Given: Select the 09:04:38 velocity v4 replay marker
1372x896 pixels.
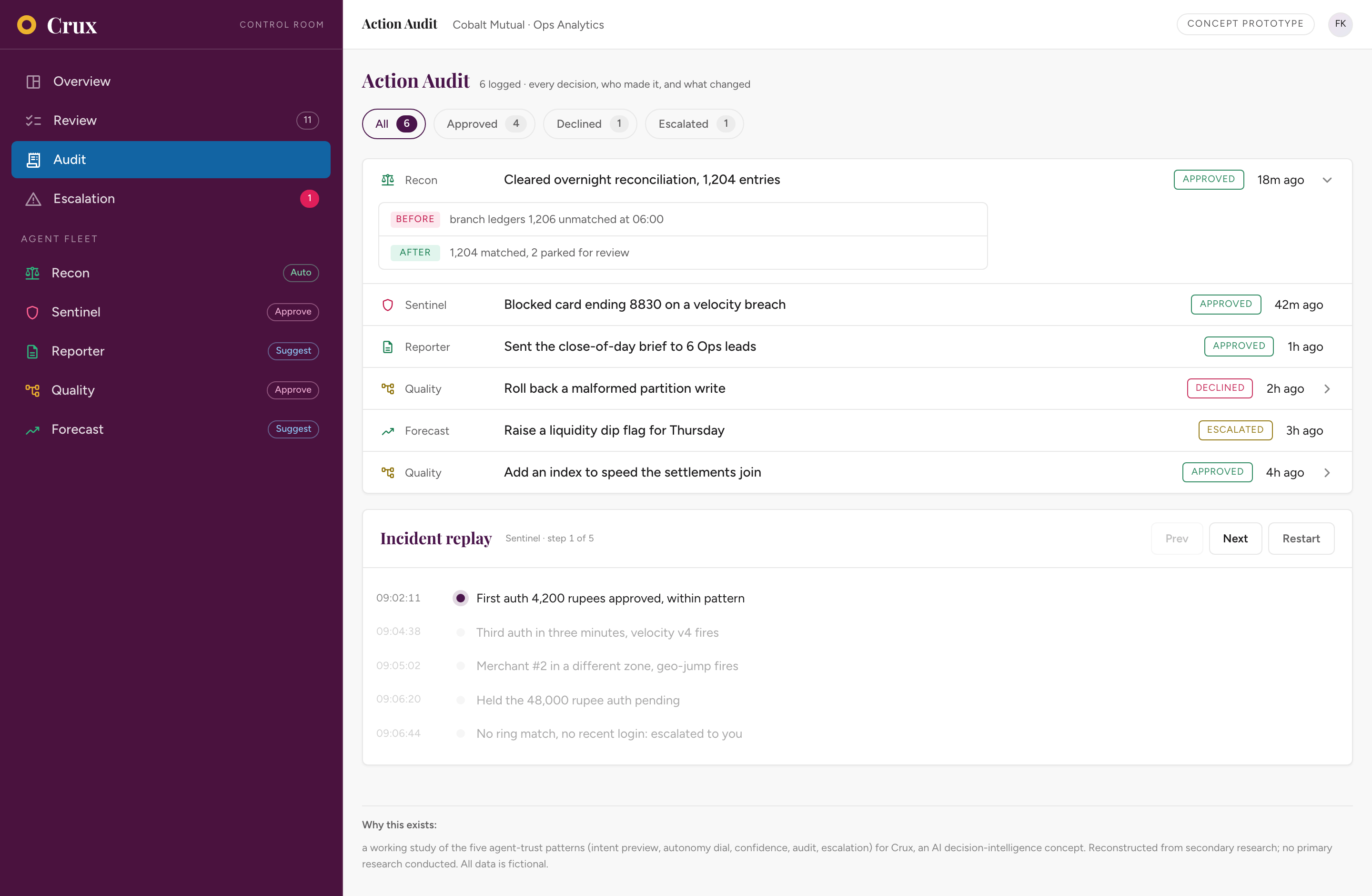Looking at the screenshot, I should [x=460, y=632].
